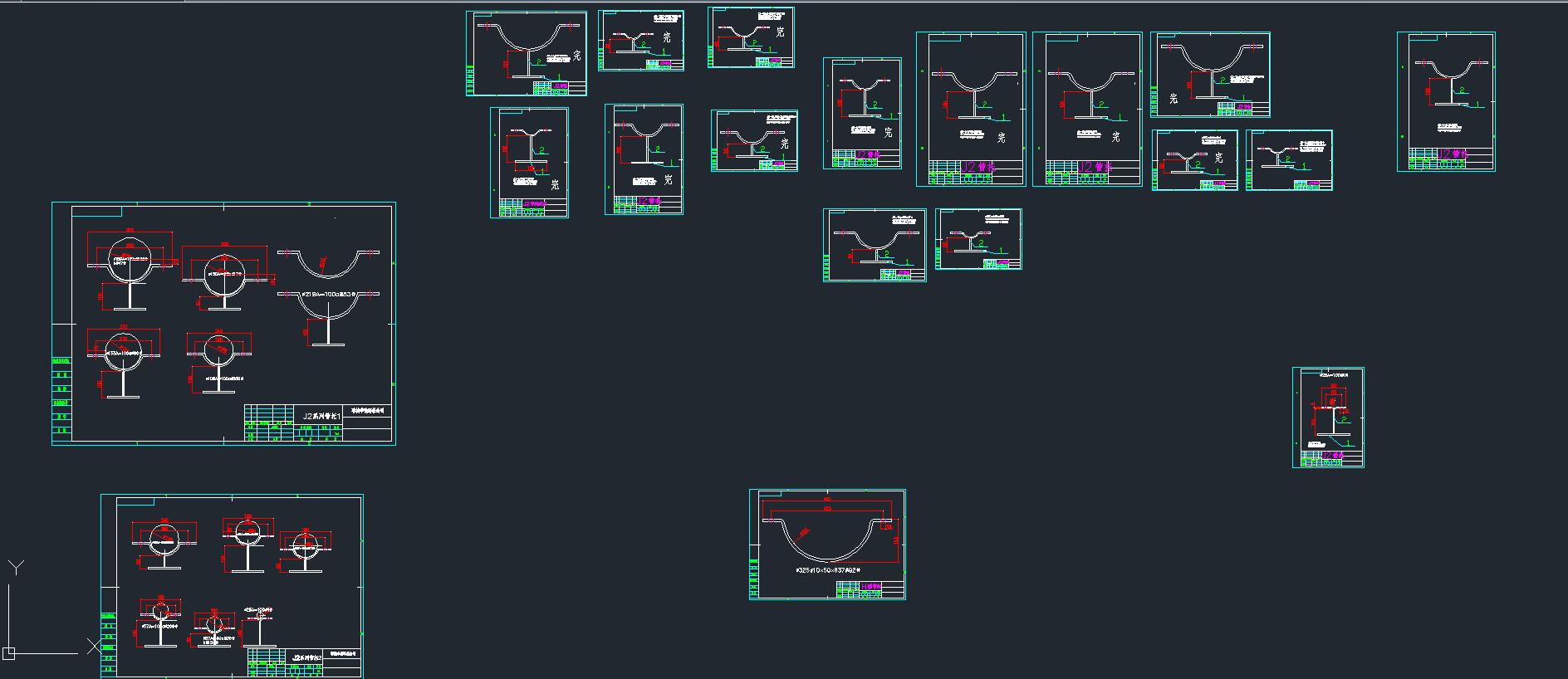Select the H-series title block in bottom-center sheet

(870, 588)
